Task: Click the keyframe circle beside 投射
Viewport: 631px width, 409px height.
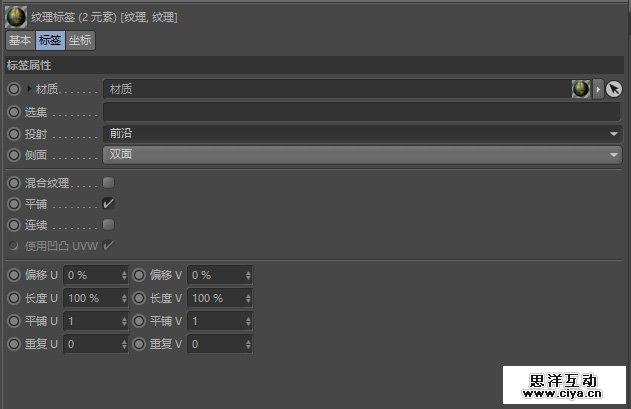Action: pos(14,134)
